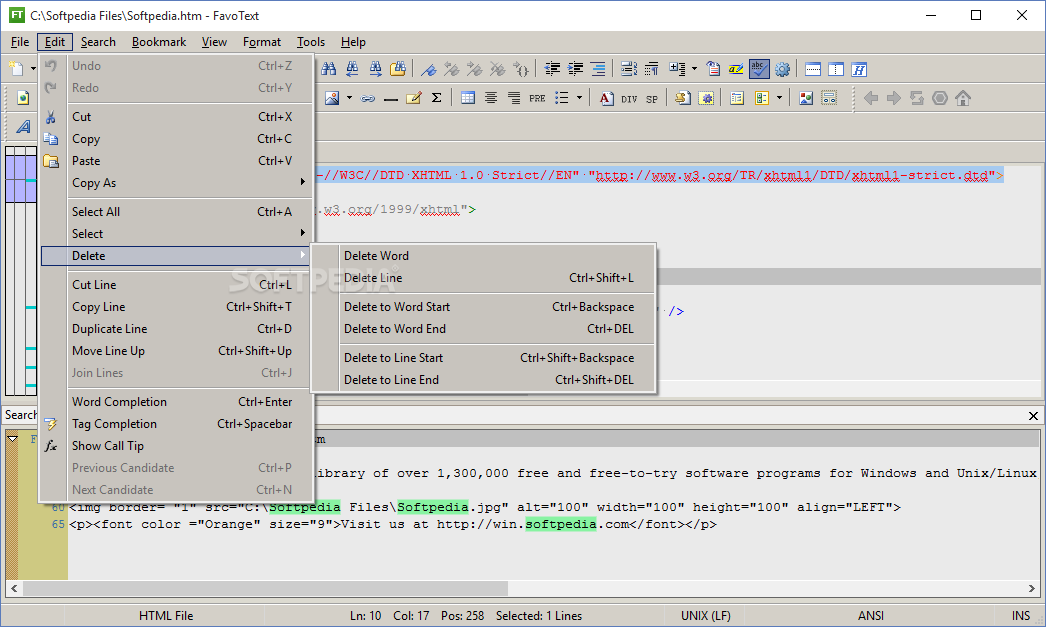Insert horizontal rule line icon
This screenshot has width=1046, height=627.
[391, 99]
